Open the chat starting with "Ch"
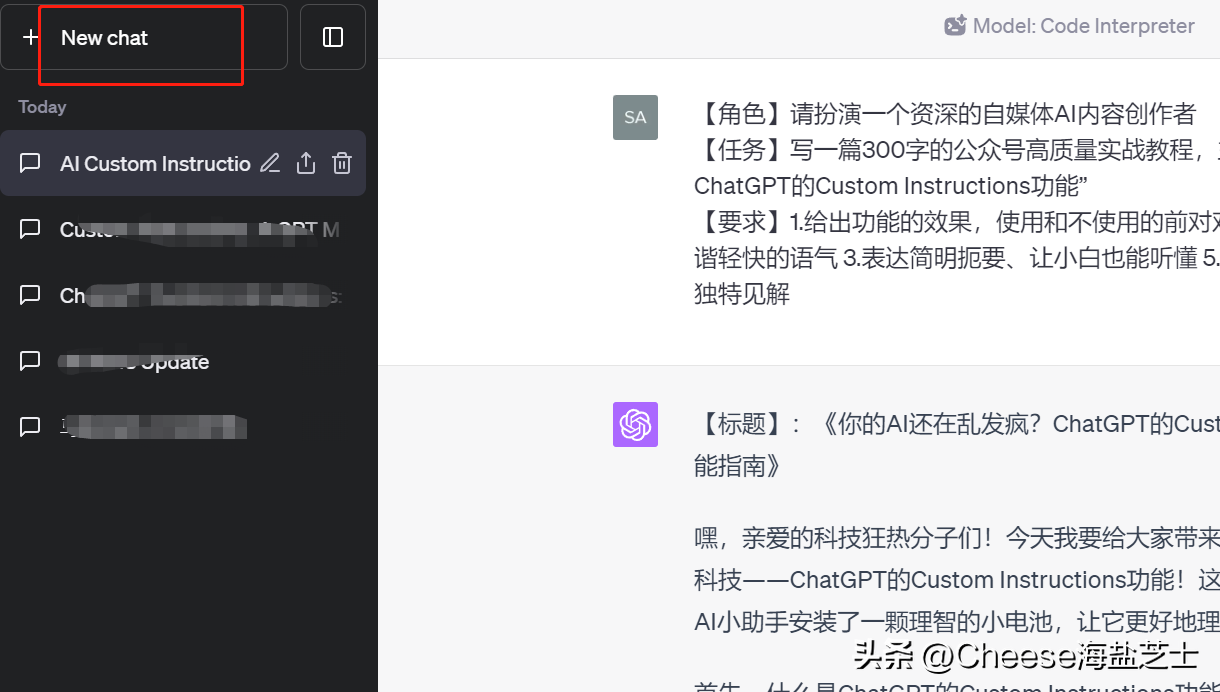 click(x=183, y=296)
